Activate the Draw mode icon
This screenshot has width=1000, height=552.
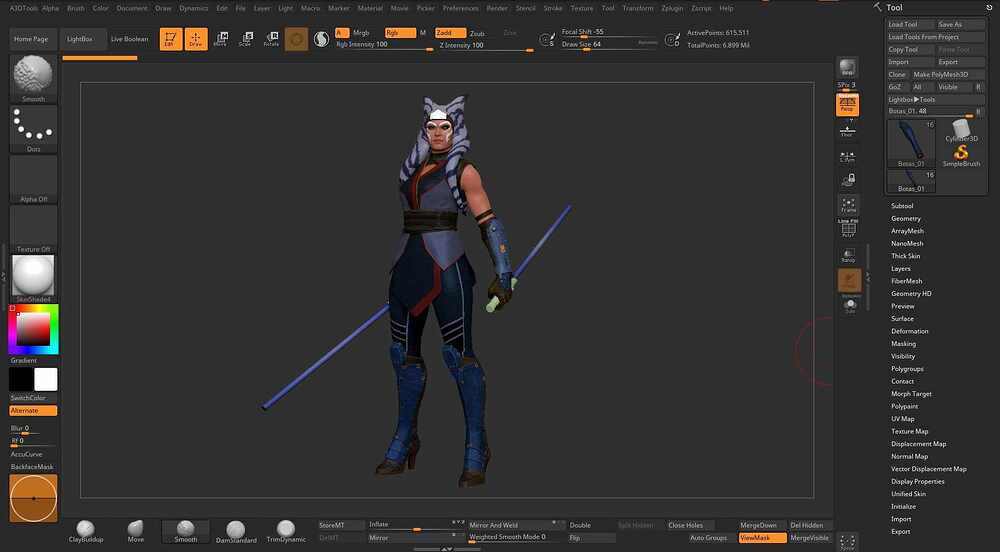coord(196,40)
